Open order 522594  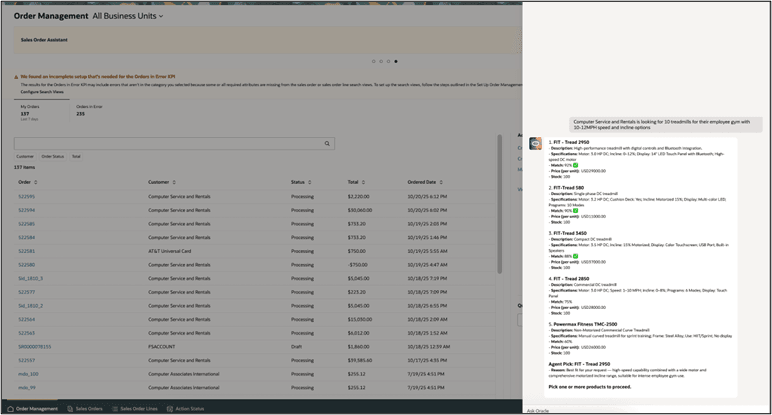tap(27, 210)
